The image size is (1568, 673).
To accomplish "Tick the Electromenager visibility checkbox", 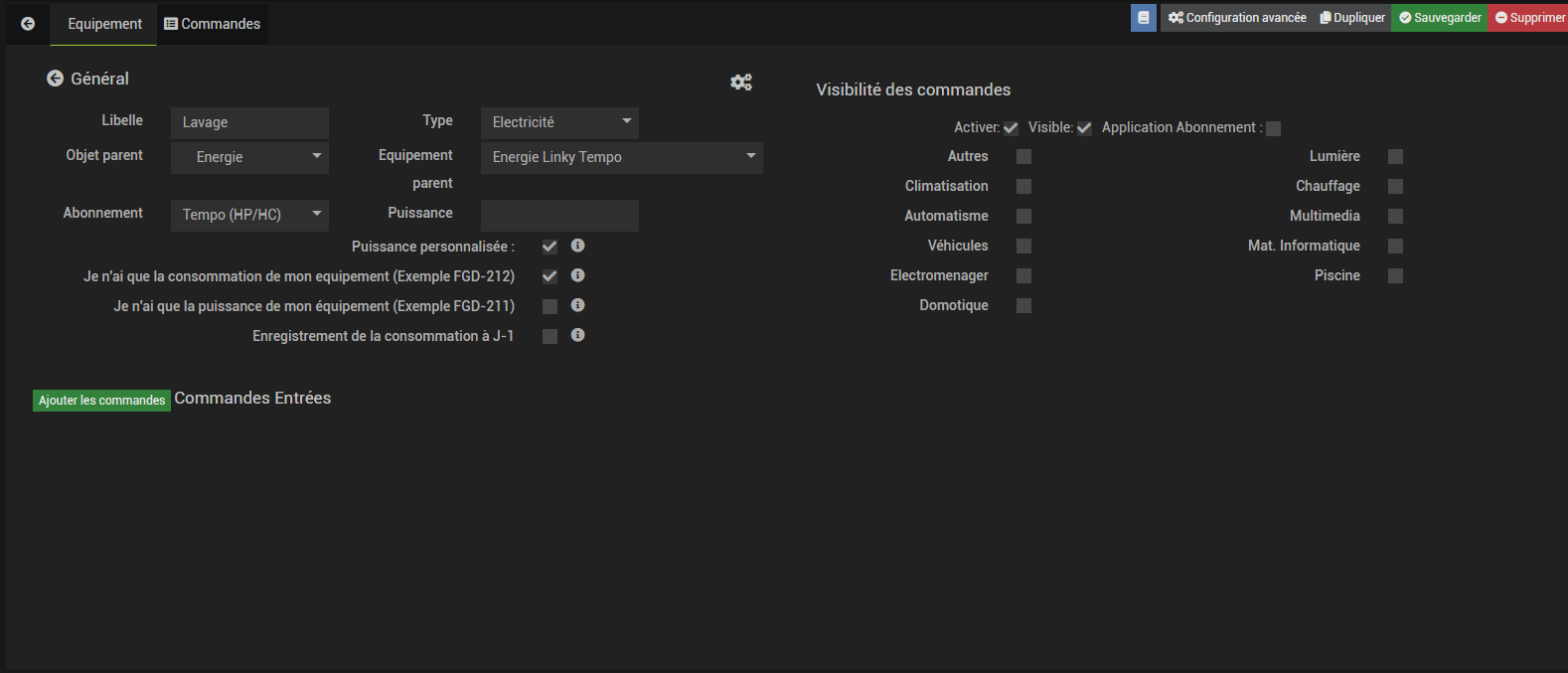I will (x=1023, y=276).
